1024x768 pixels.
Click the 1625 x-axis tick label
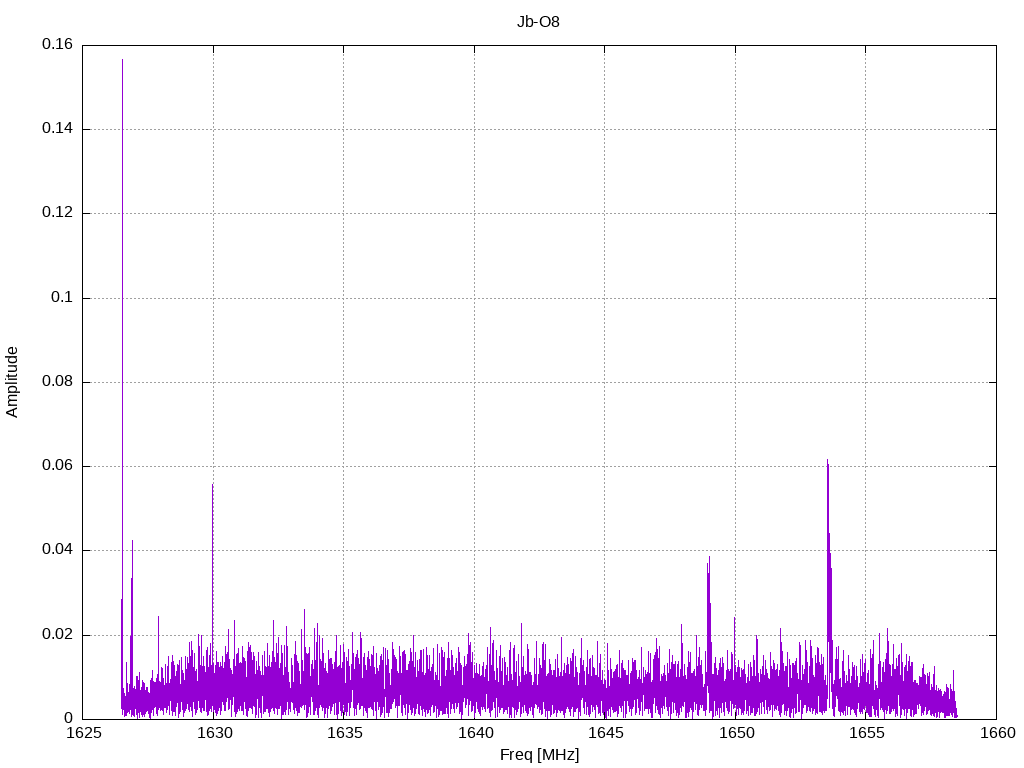coord(83,733)
